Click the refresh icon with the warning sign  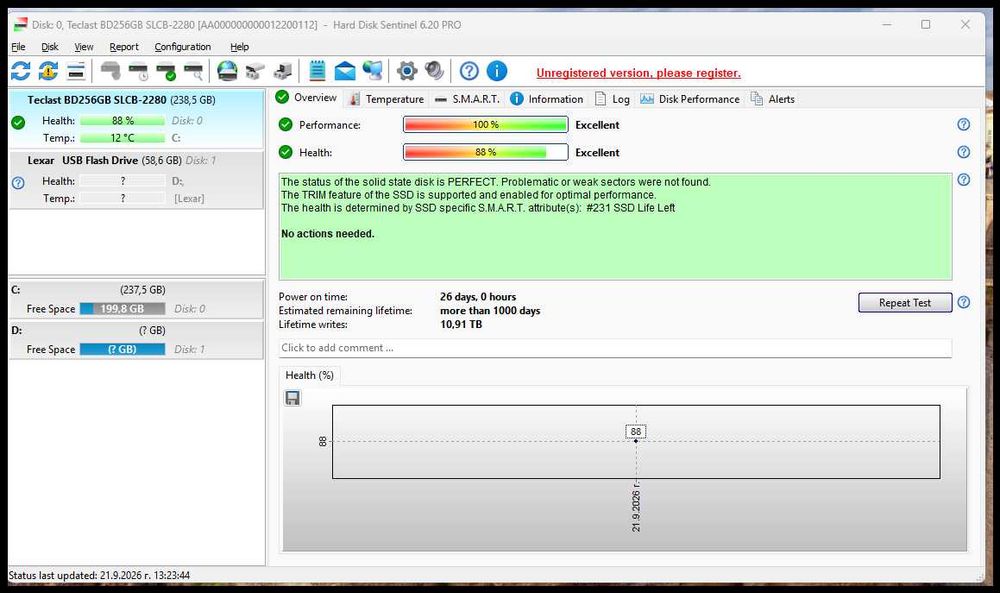(x=48, y=71)
